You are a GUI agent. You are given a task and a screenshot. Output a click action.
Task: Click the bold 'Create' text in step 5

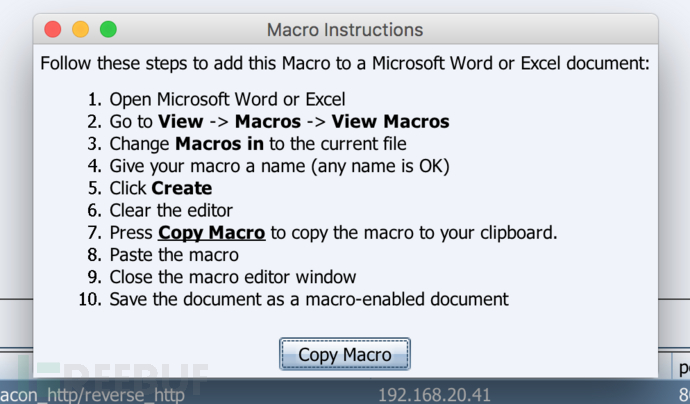pyautogui.click(x=182, y=188)
